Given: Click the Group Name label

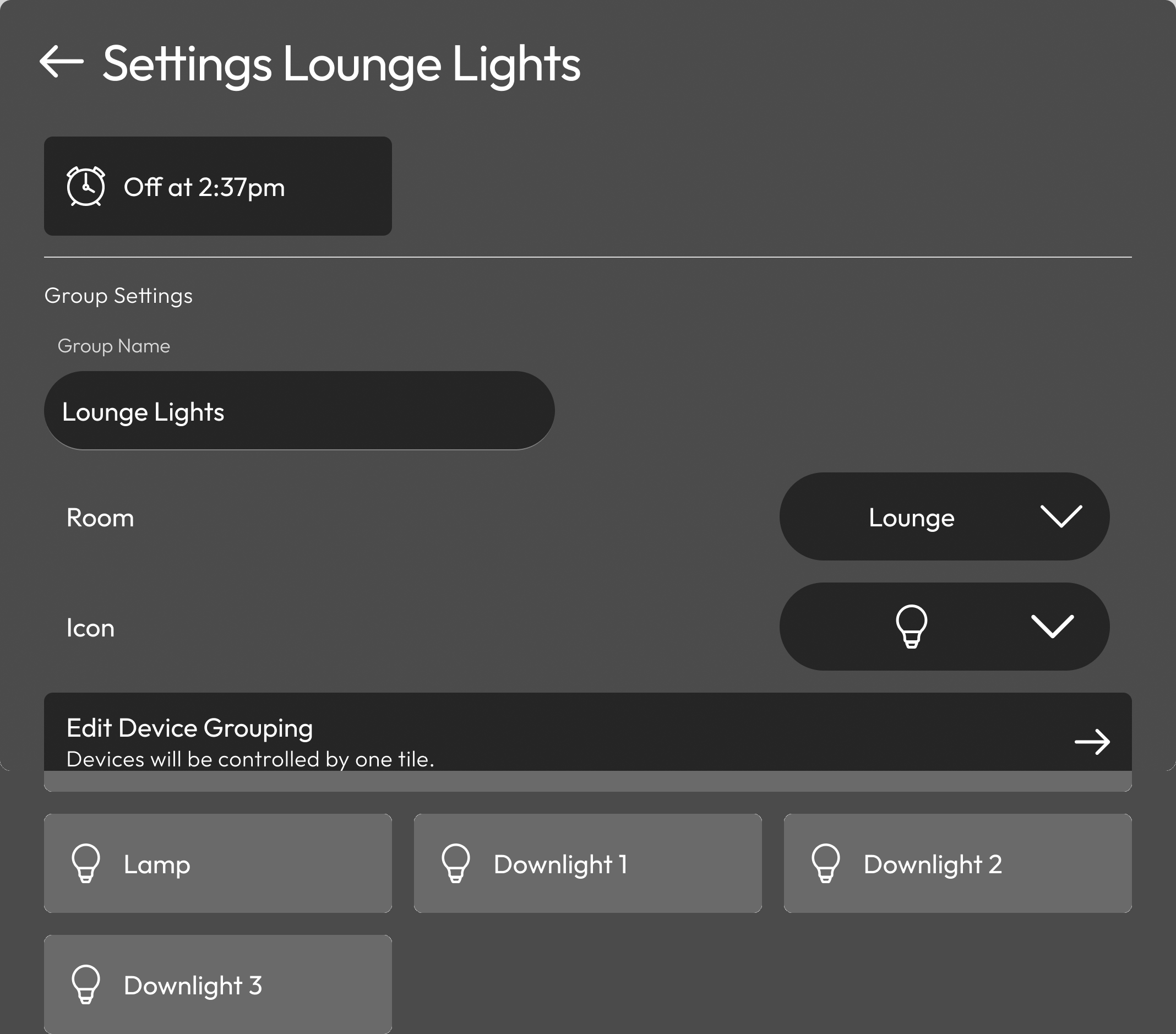Looking at the screenshot, I should click(113, 346).
